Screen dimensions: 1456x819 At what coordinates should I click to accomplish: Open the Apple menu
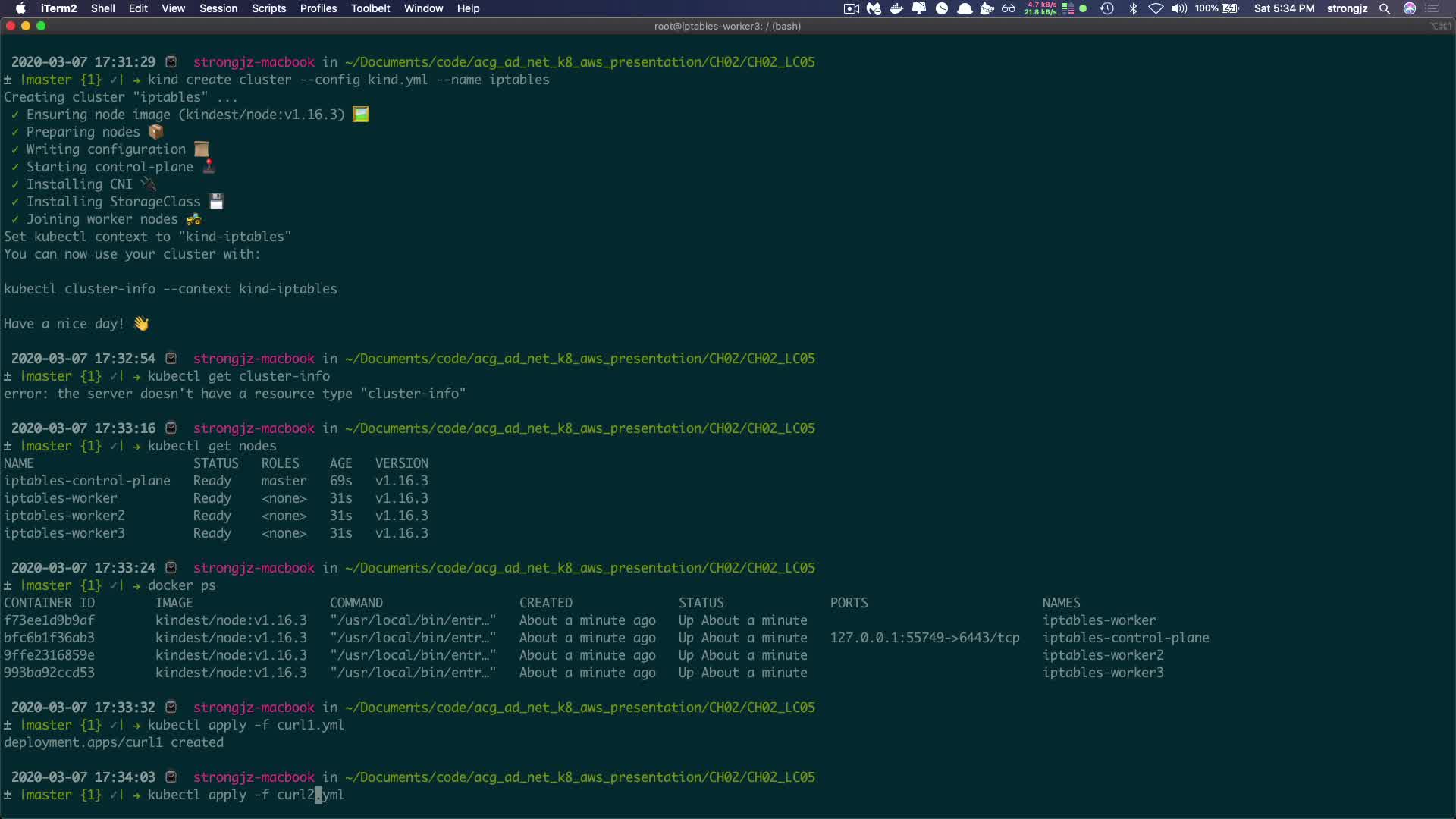(20, 8)
